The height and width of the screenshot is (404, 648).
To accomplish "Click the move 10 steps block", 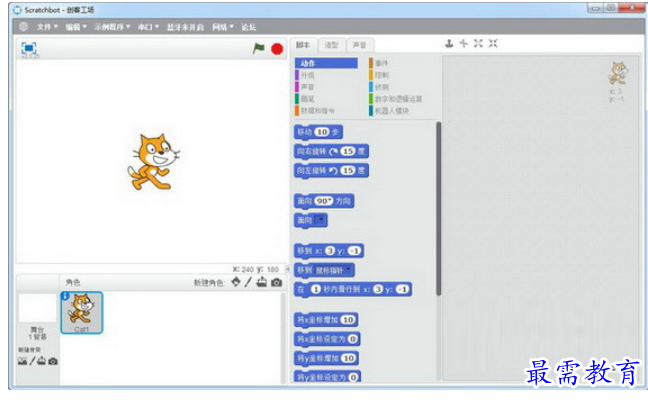I will tap(318, 132).
